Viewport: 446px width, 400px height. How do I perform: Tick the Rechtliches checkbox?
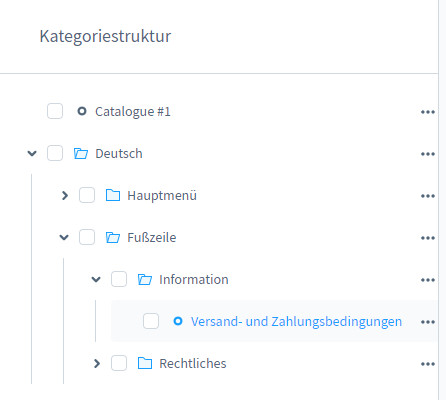tap(119, 363)
